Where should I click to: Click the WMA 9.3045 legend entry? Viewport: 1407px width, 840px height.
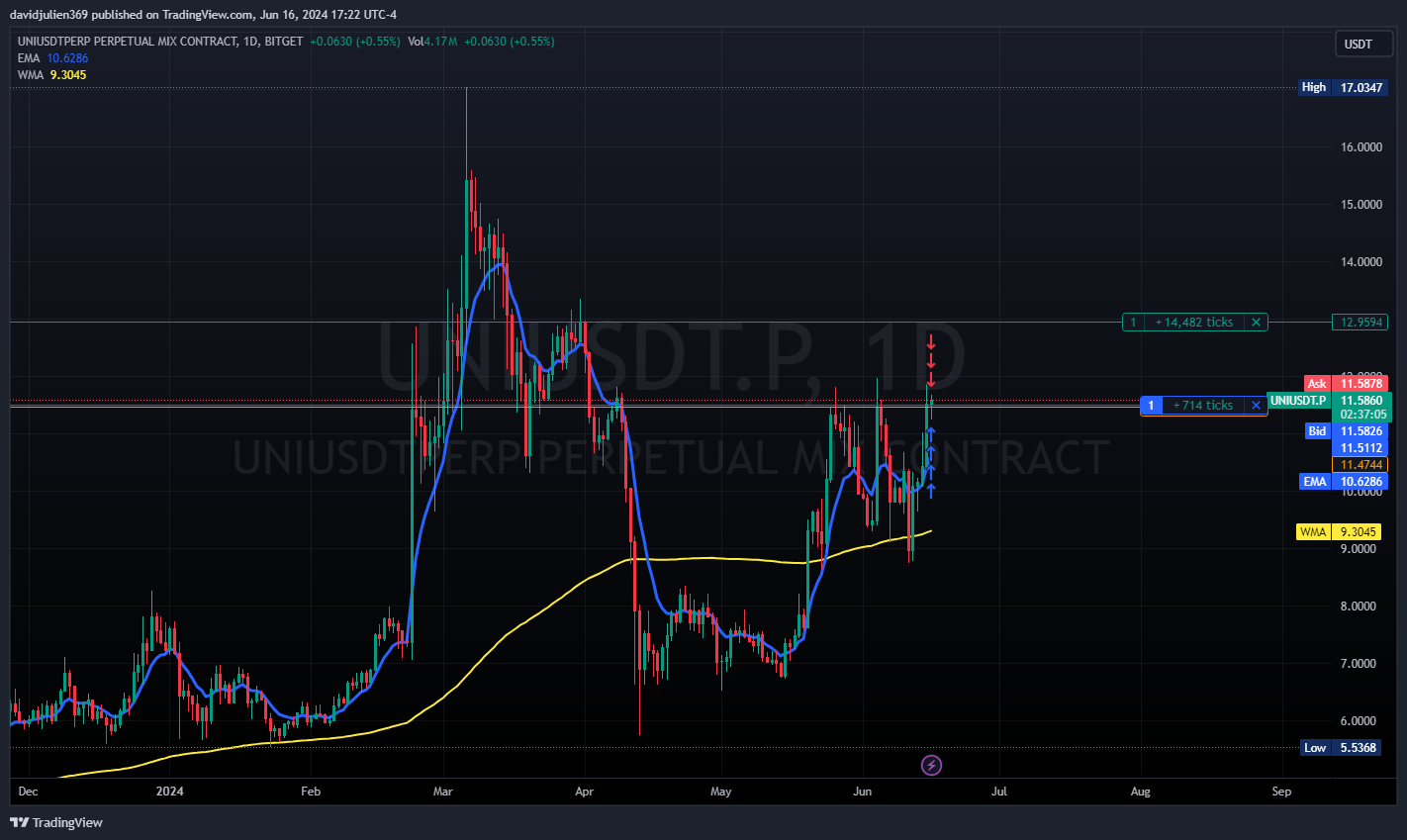pos(51,75)
